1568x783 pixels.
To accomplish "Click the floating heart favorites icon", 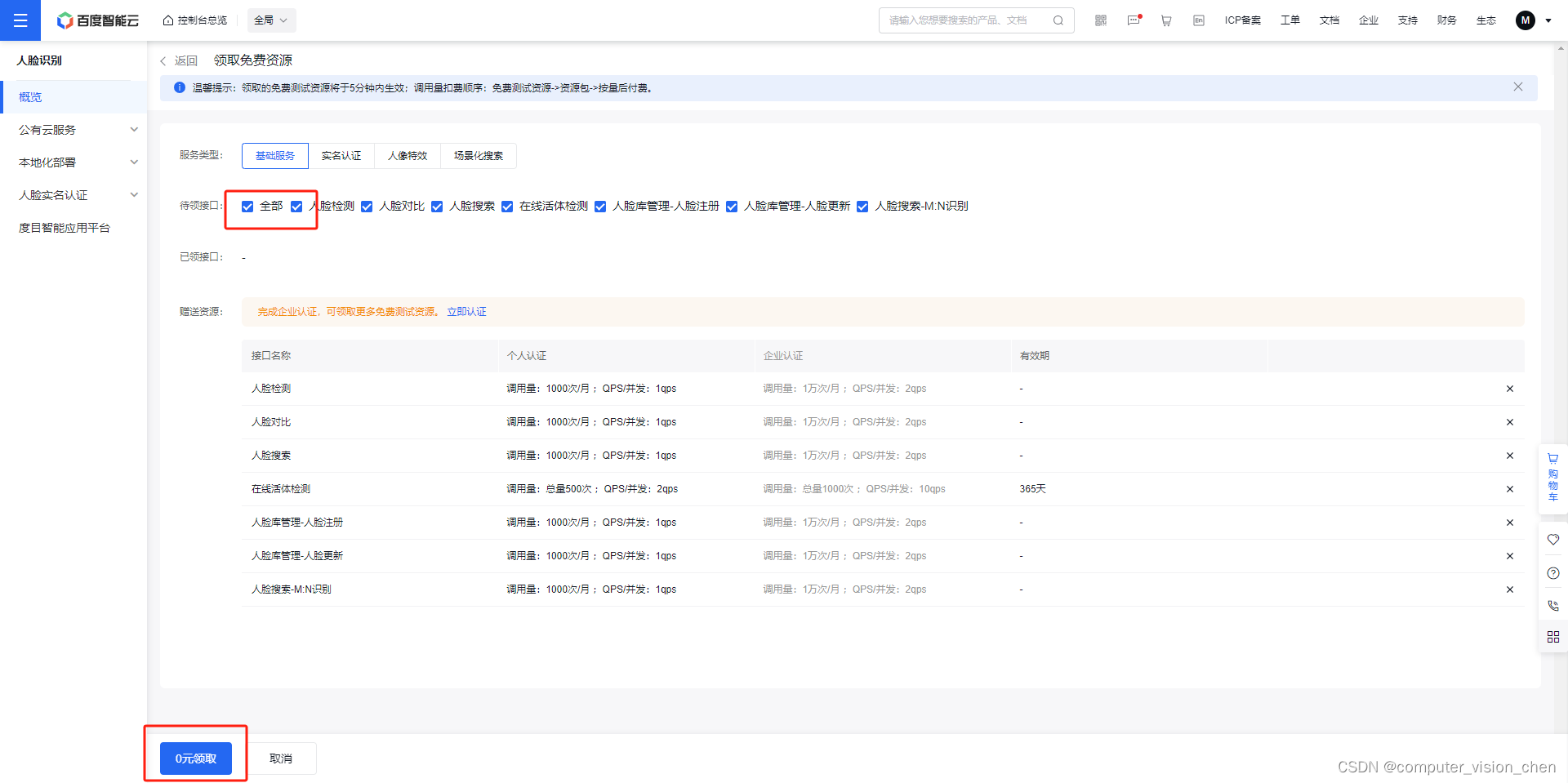I will coord(1553,540).
